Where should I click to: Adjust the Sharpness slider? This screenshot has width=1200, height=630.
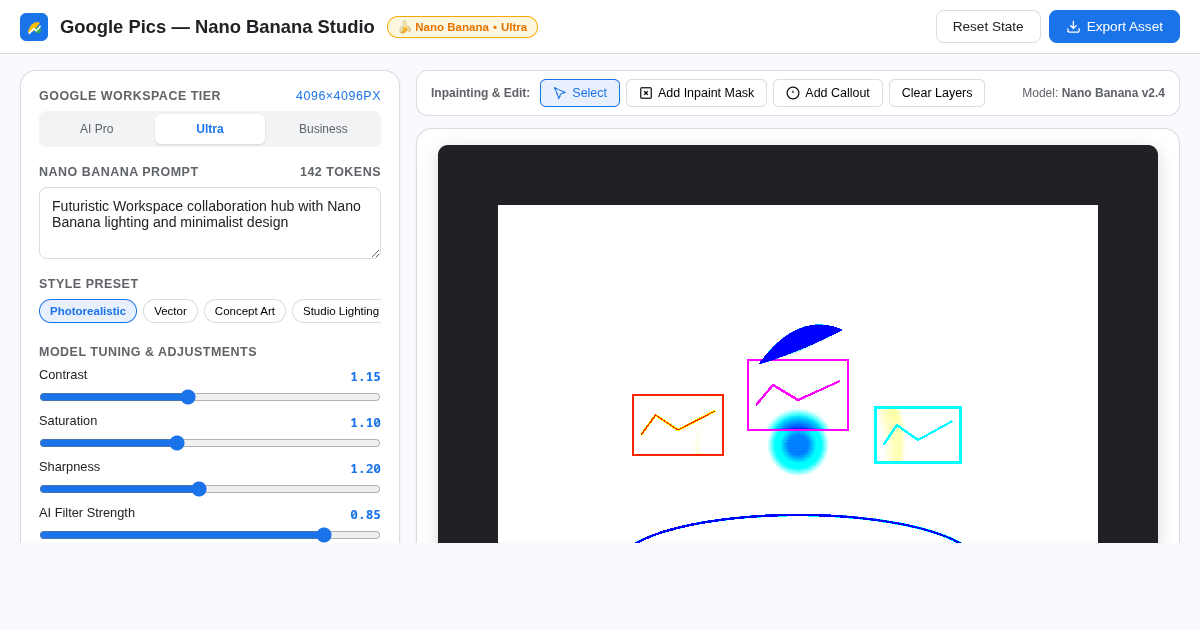click(x=210, y=489)
